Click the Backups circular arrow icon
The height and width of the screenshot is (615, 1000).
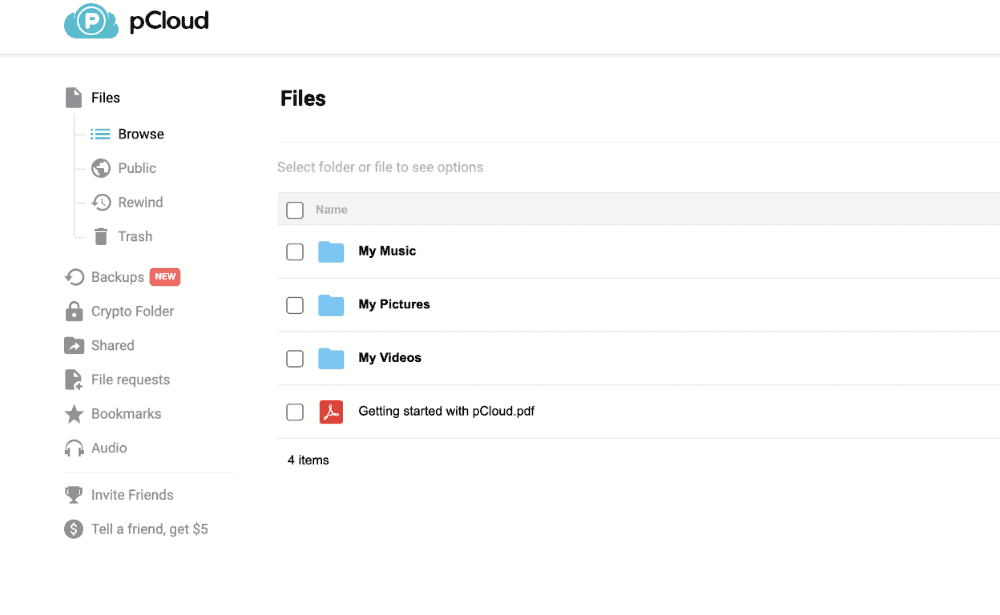coord(74,277)
